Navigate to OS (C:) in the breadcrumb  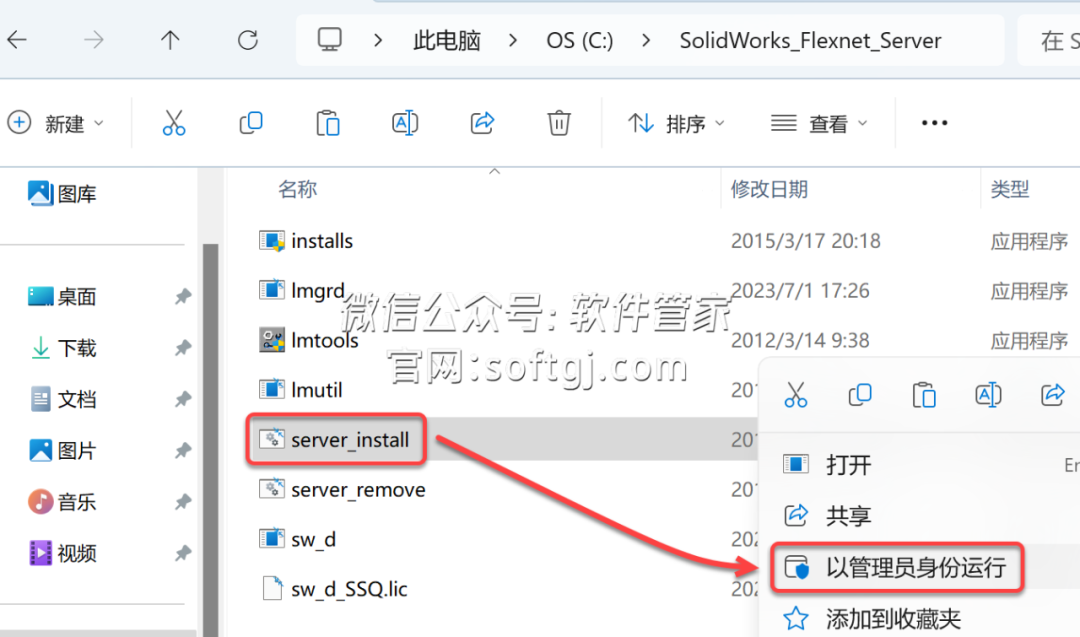click(x=580, y=41)
